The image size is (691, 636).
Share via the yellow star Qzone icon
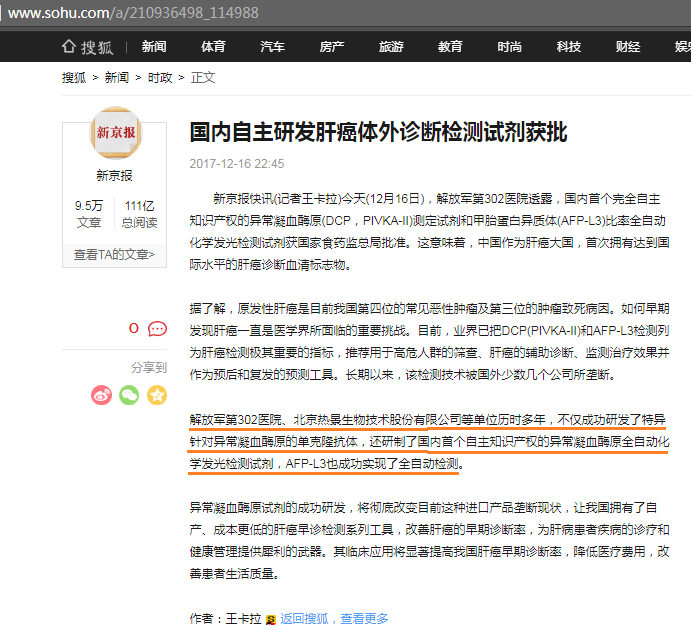(157, 395)
